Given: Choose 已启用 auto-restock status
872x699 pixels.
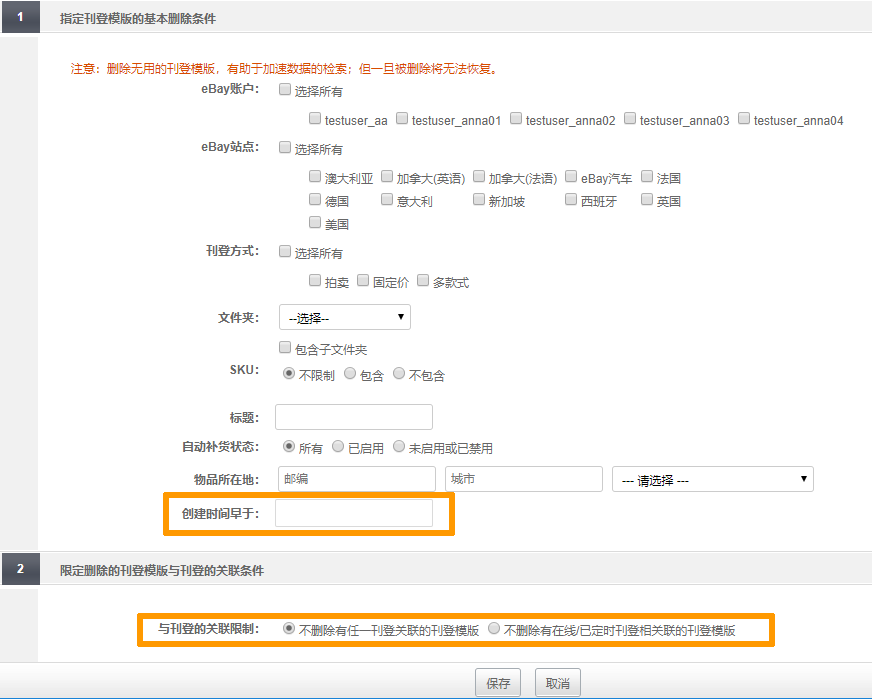Looking at the screenshot, I should [338, 447].
